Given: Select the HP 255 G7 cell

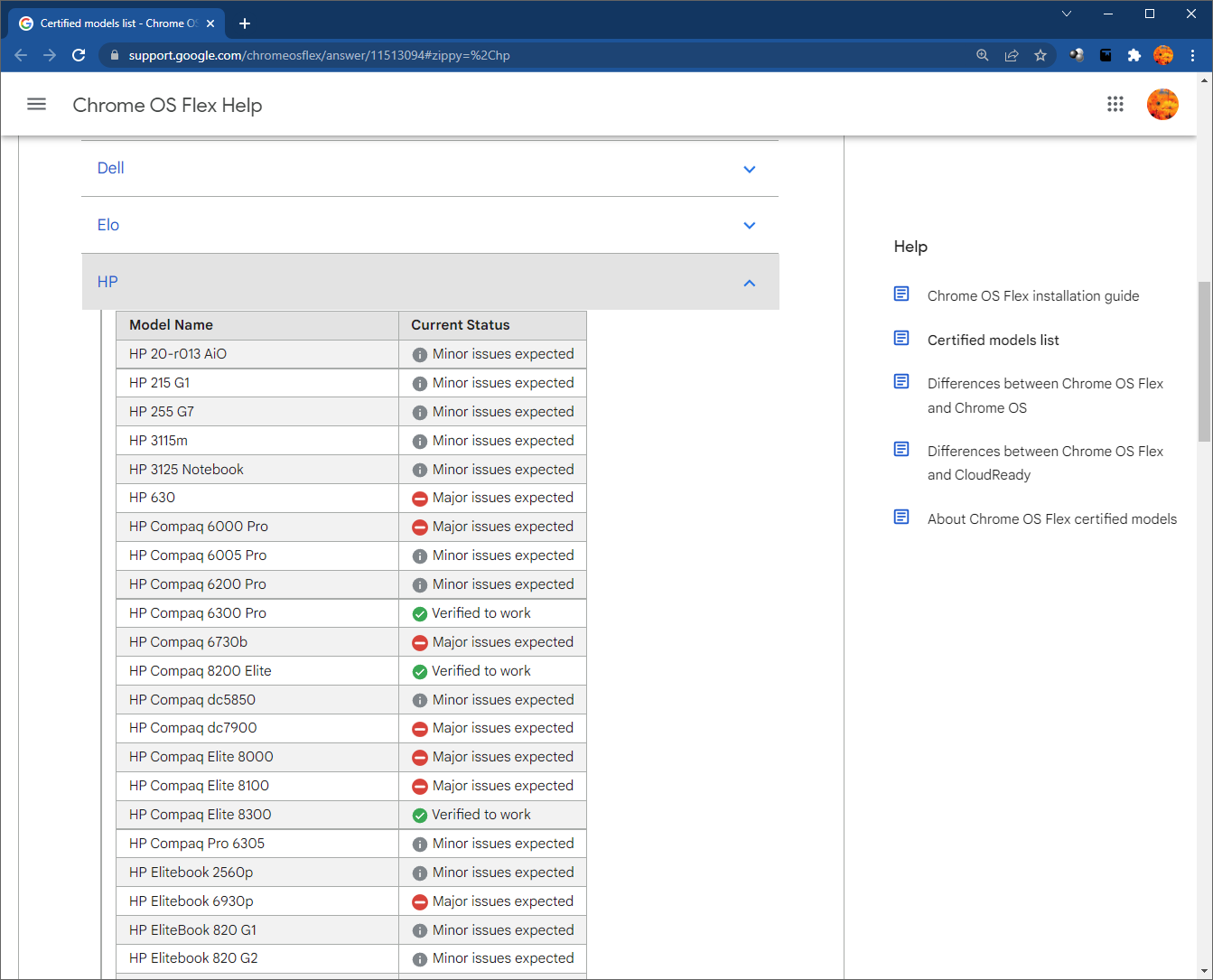Looking at the screenshot, I should pos(257,412).
